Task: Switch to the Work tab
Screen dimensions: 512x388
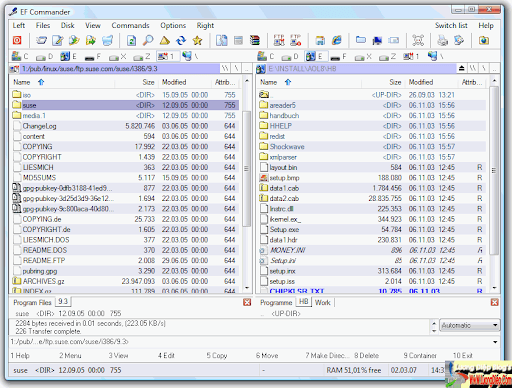Action: (323, 302)
